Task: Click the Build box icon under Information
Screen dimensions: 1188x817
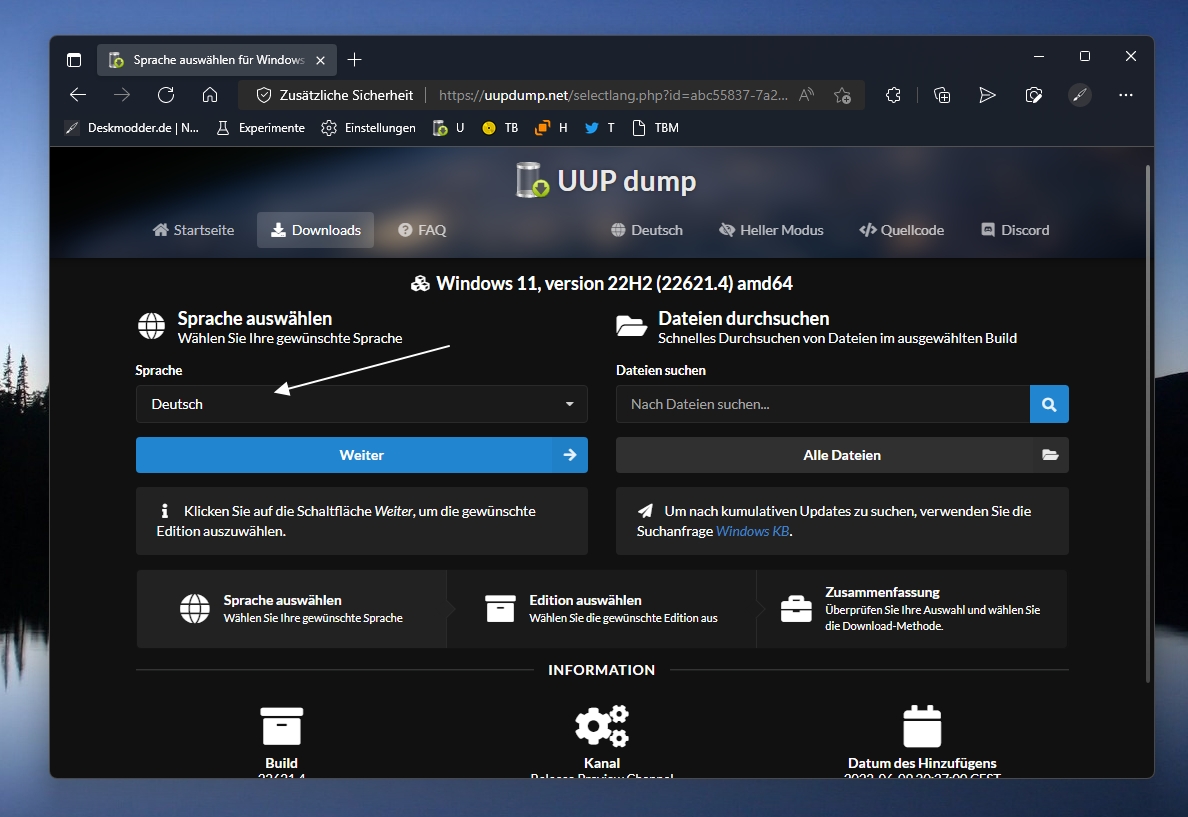Action: point(282,726)
